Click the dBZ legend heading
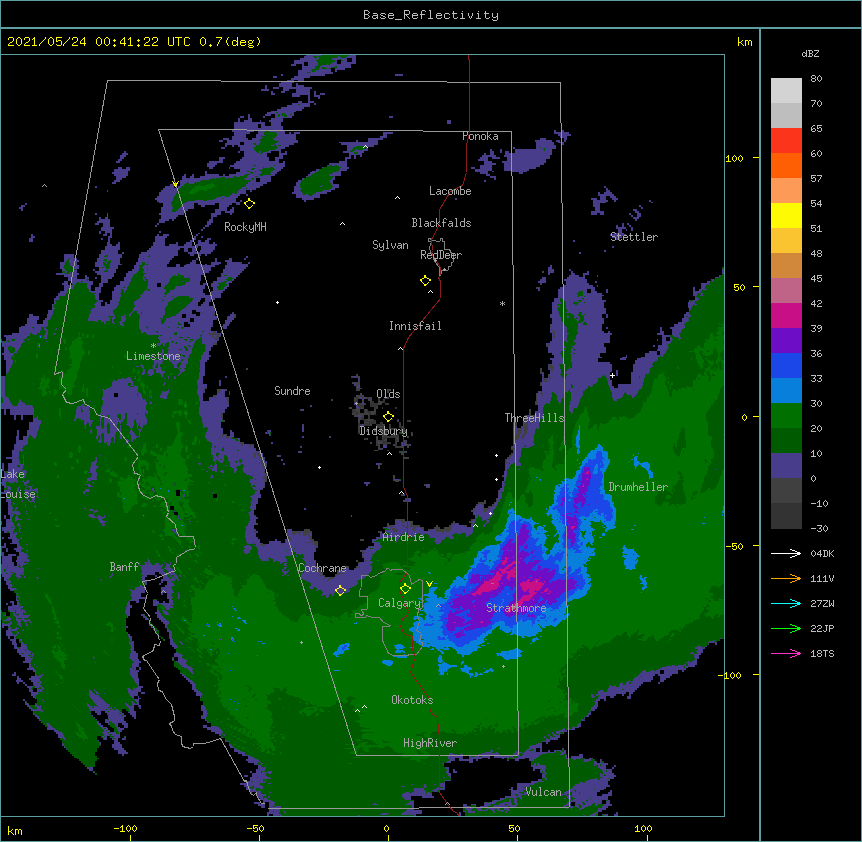Screen dimensions: 862x842 point(810,53)
